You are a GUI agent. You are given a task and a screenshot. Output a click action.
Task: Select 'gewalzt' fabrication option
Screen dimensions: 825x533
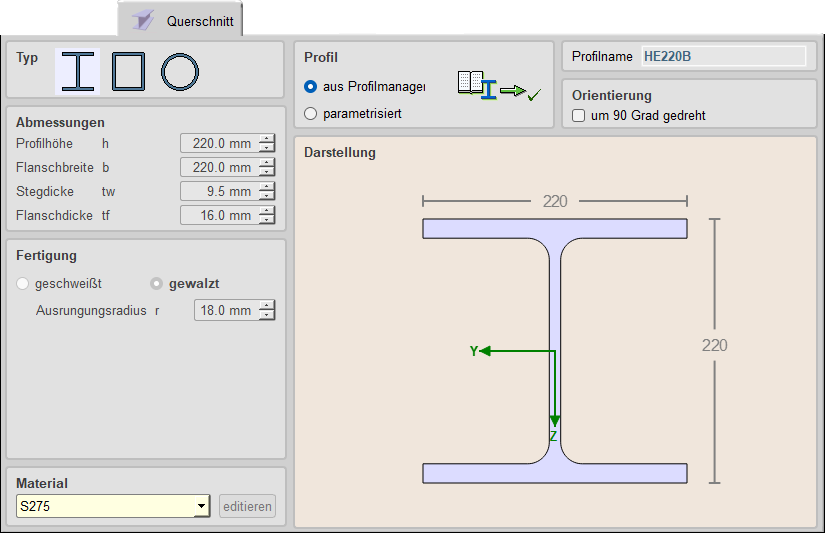[156, 284]
